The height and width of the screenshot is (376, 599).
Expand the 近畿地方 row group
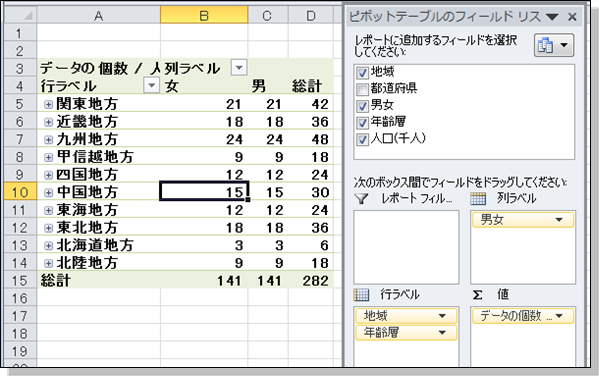click(48, 122)
